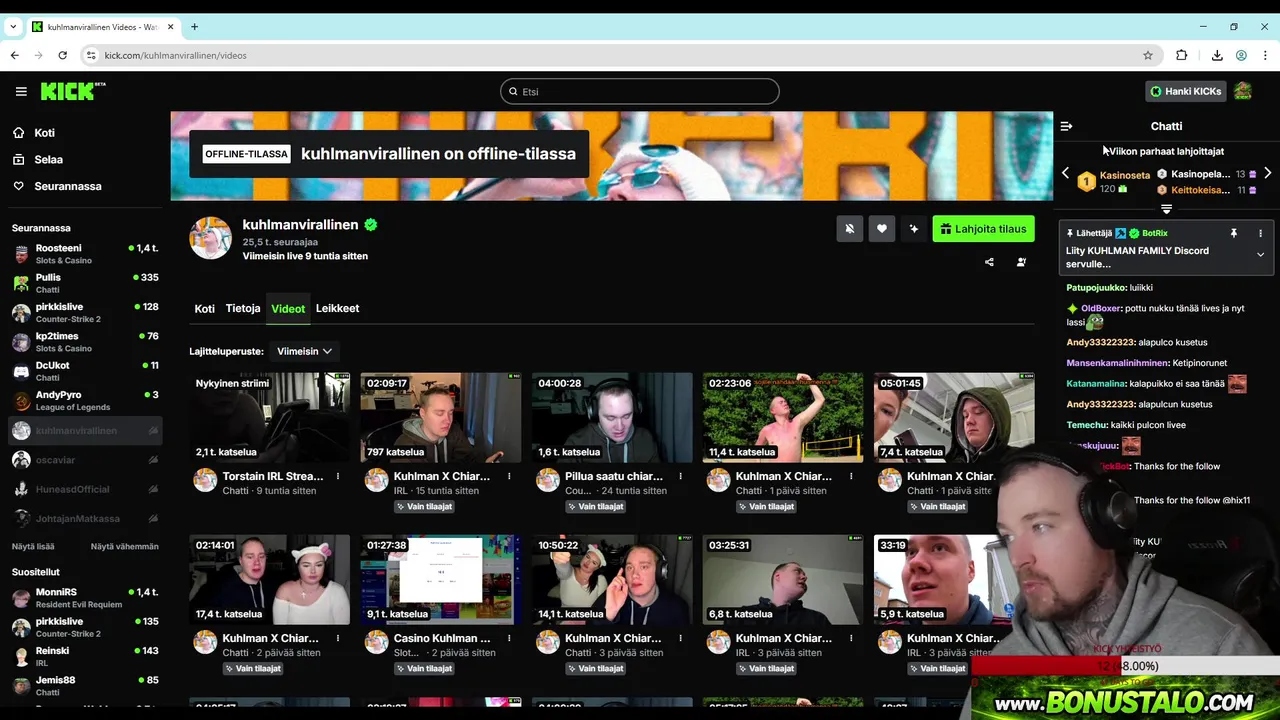
Task: Open AndyPyro channel in sidebar
Action: point(85,400)
